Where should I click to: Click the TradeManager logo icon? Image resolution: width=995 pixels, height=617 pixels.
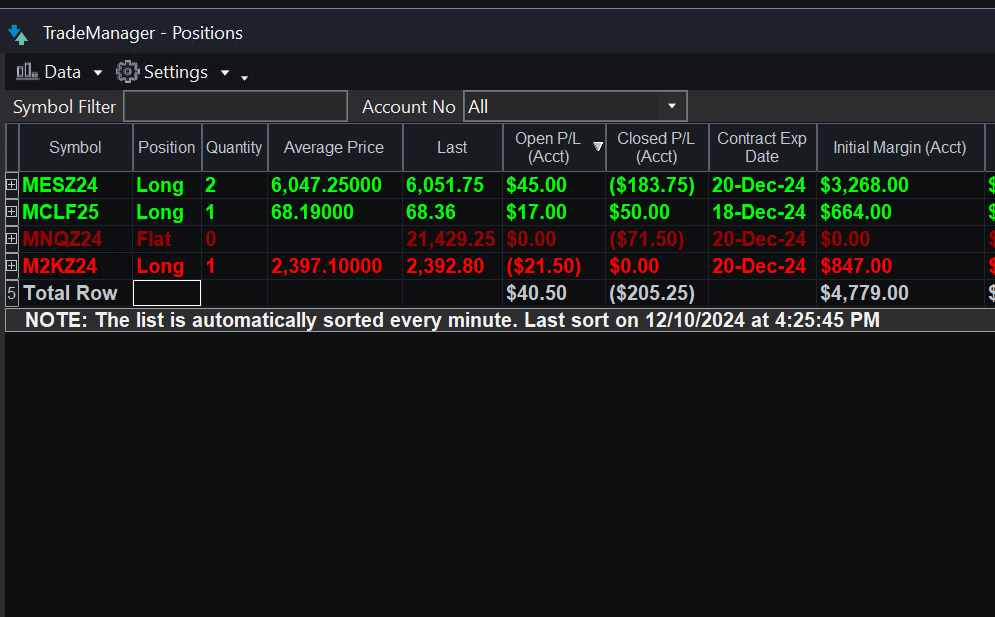(x=19, y=32)
